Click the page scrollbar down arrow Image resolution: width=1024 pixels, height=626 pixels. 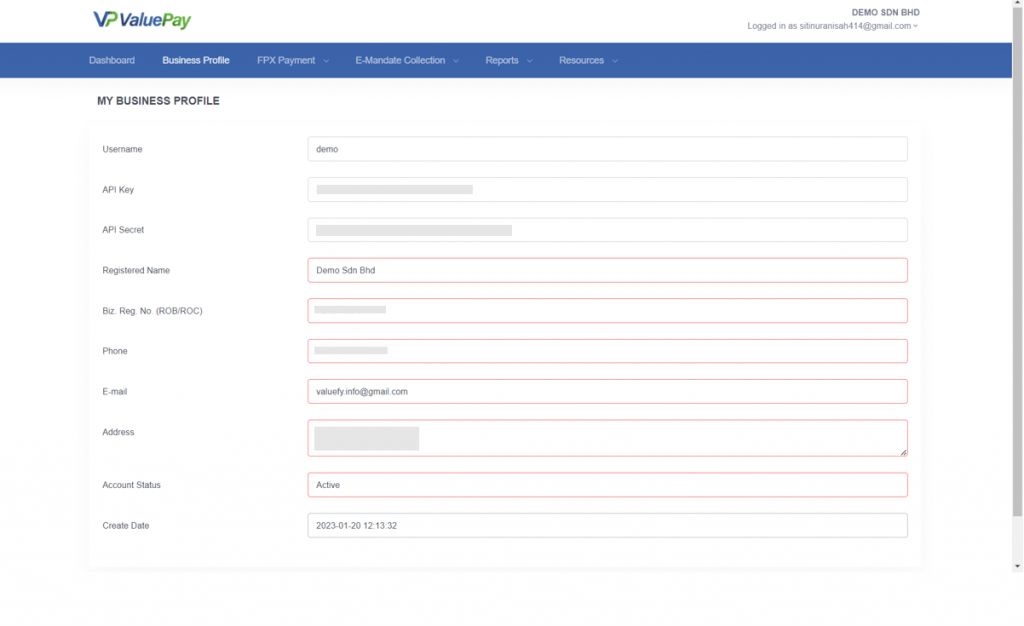coord(1017,566)
